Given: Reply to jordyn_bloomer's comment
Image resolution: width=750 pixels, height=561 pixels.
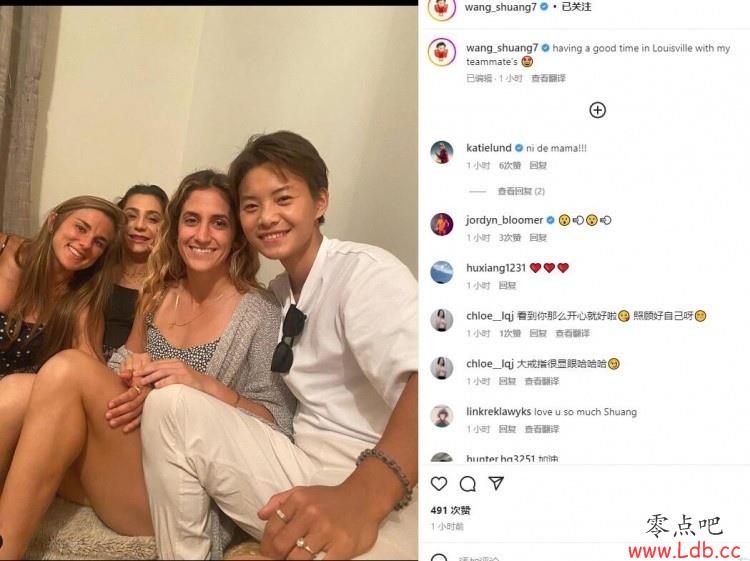Looking at the screenshot, I should tap(538, 238).
